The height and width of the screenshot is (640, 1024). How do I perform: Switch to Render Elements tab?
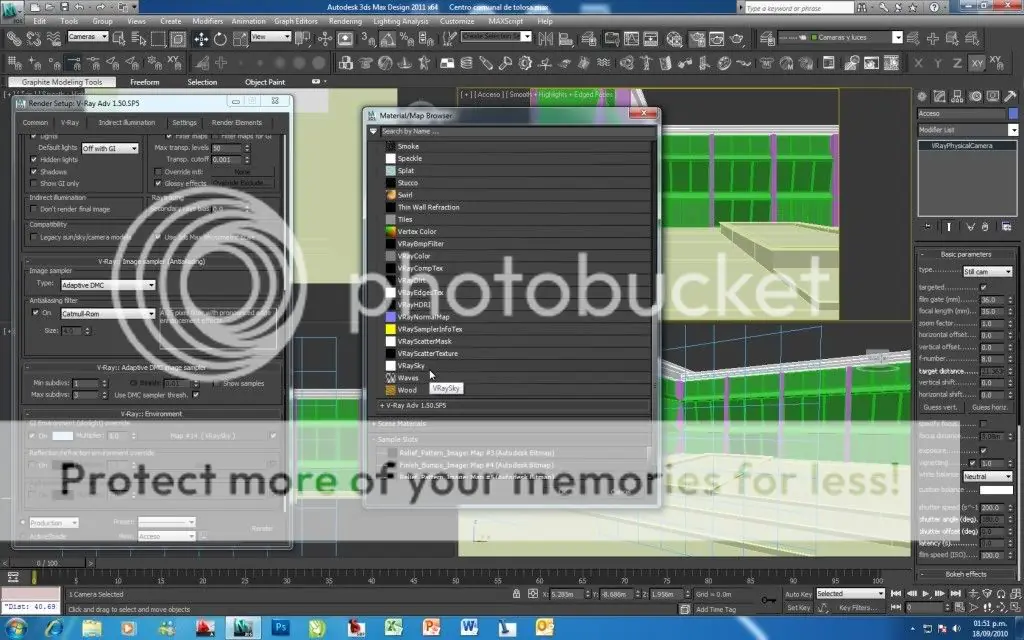236,122
